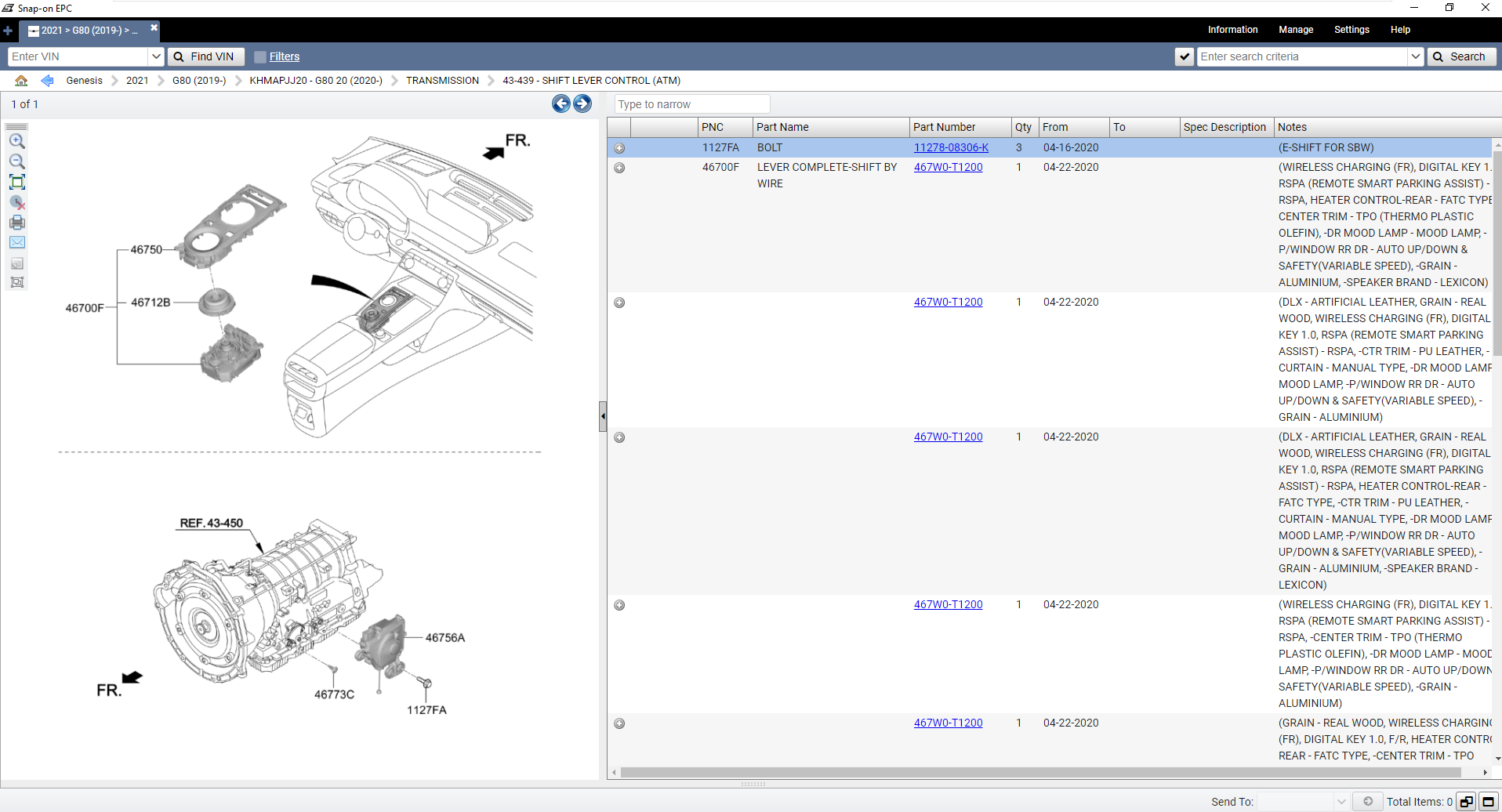Expand breadcrumb chevron after 2021

161,81
